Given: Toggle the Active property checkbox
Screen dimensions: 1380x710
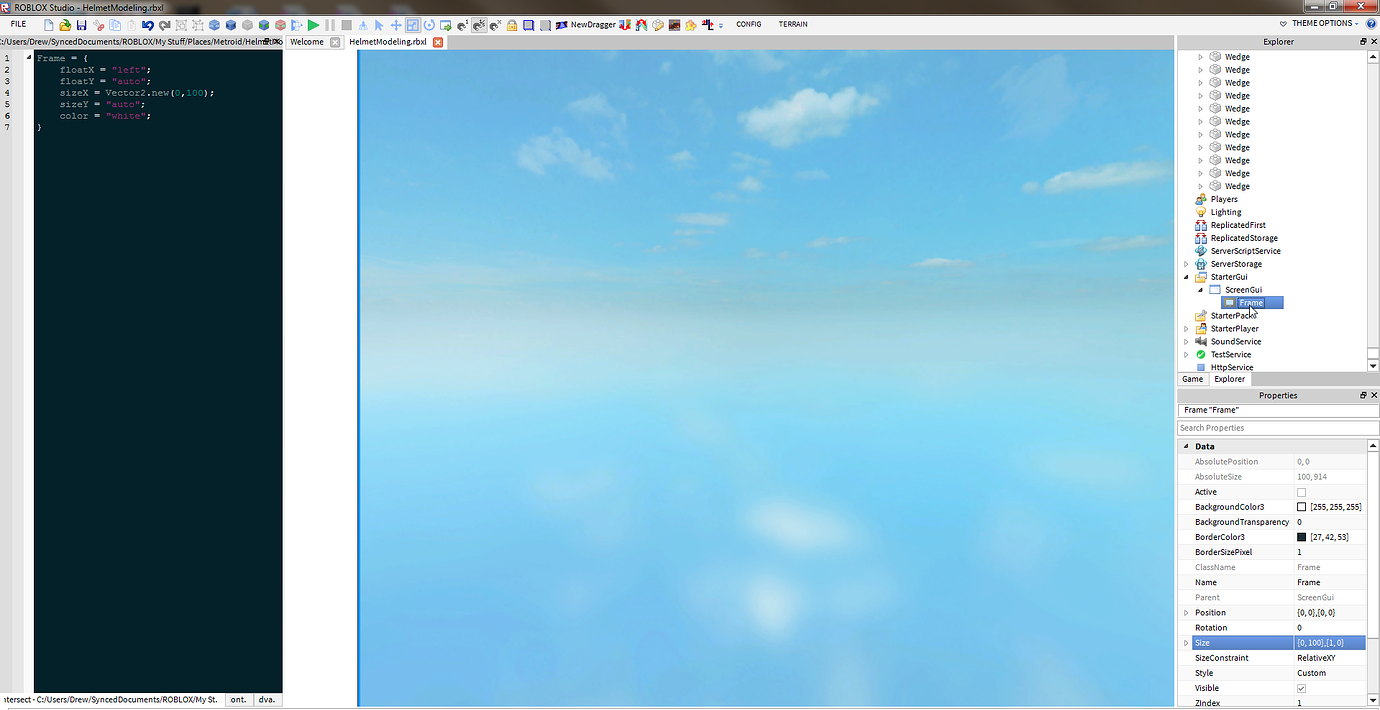Looking at the screenshot, I should pos(1302,492).
